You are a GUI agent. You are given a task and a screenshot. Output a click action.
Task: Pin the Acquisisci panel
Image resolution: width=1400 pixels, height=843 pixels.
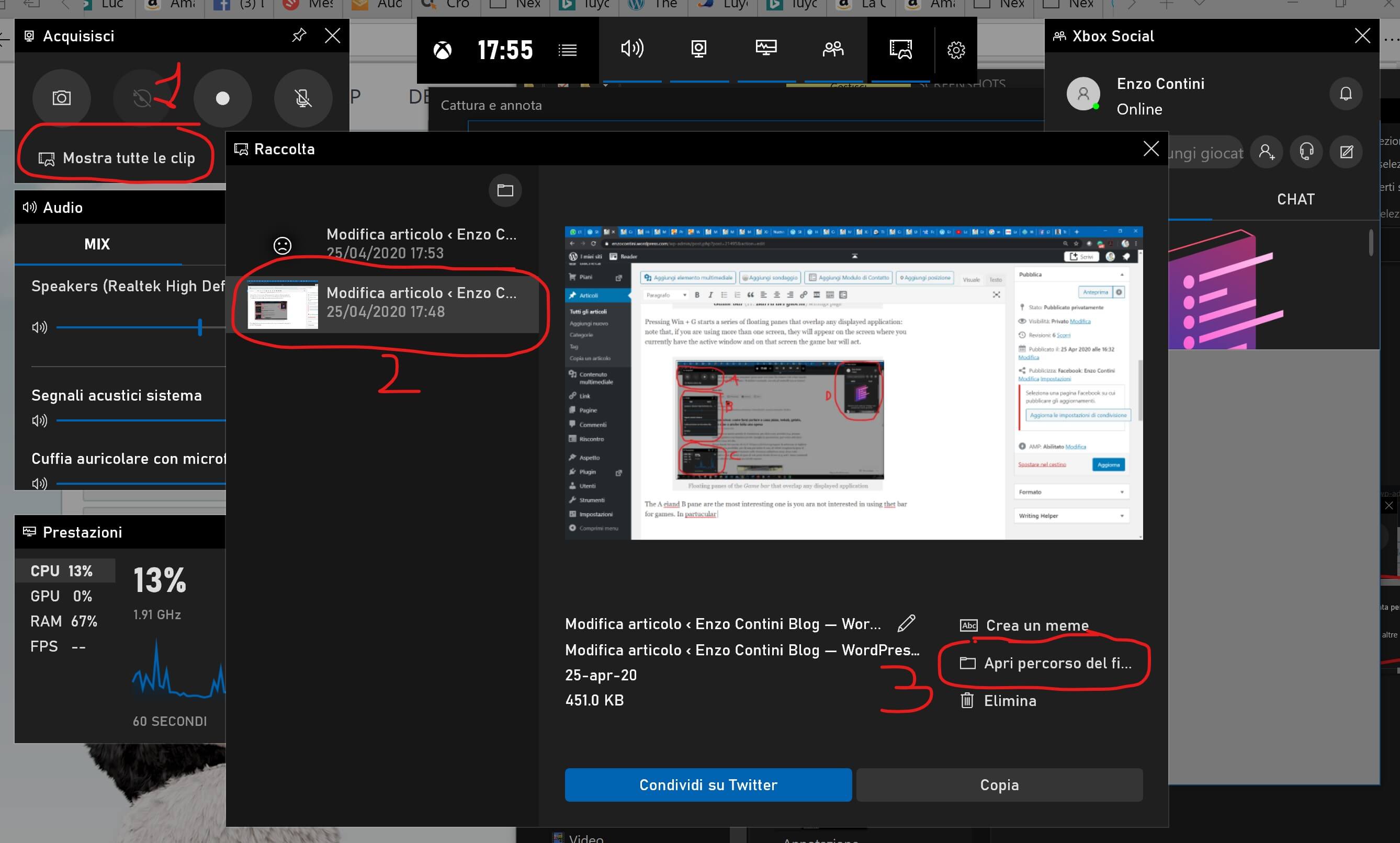(298, 35)
